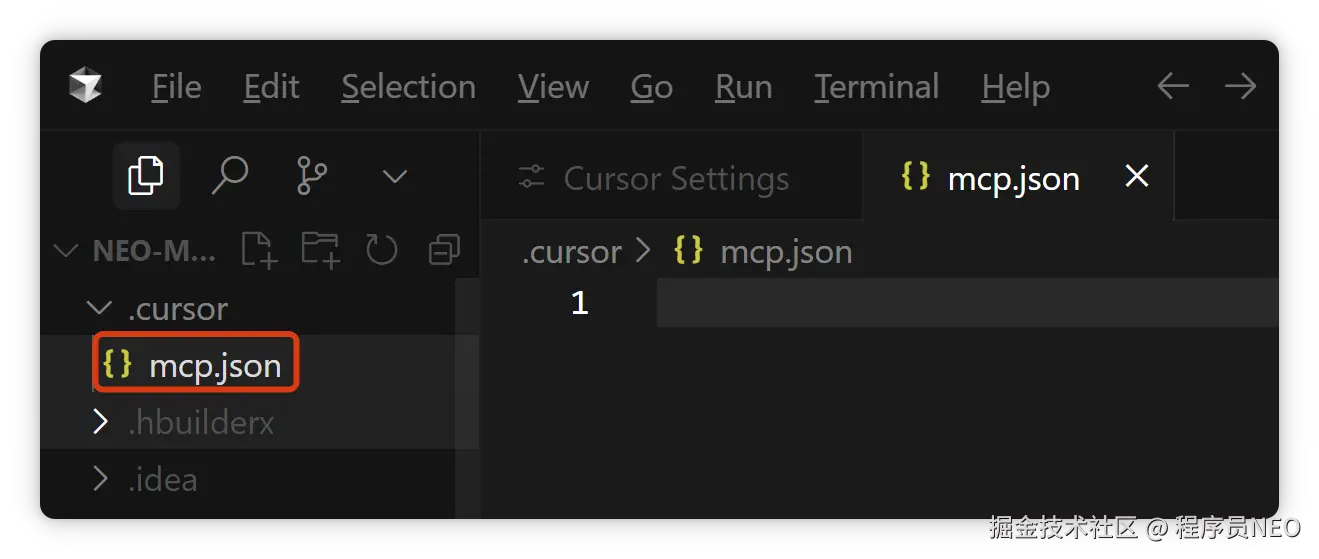Screen dimensions: 1319x559
Task: Show more views with chevron dropdown
Action: tap(395, 177)
